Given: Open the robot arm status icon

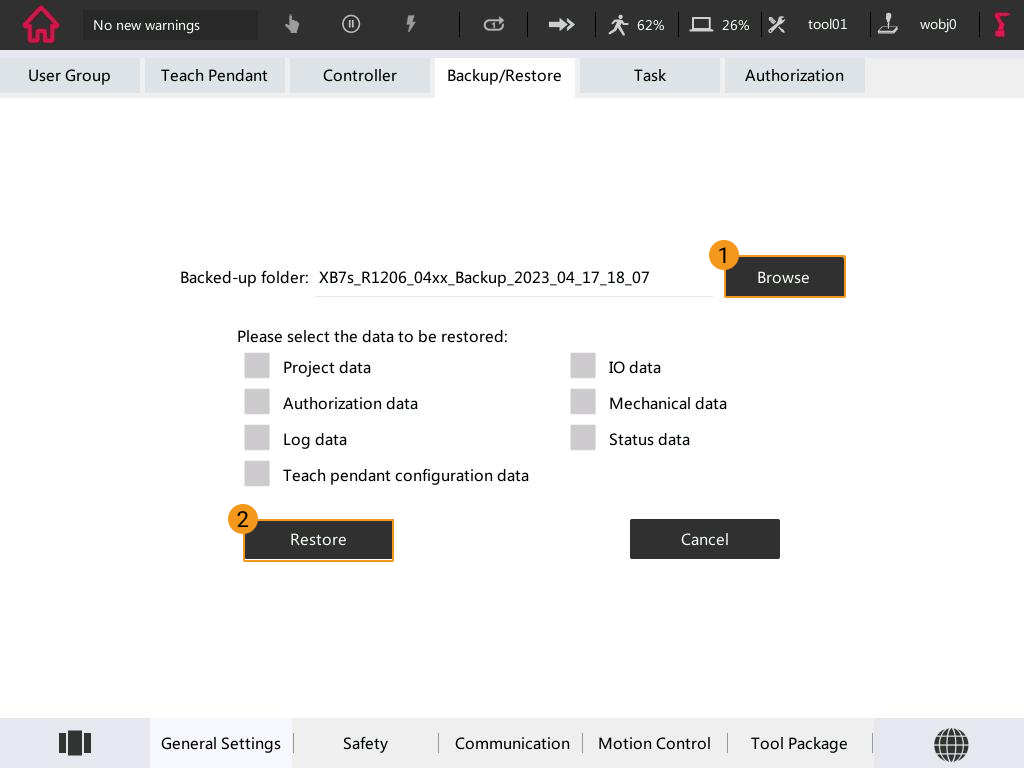Looking at the screenshot, I should [x=1001, y=25].
